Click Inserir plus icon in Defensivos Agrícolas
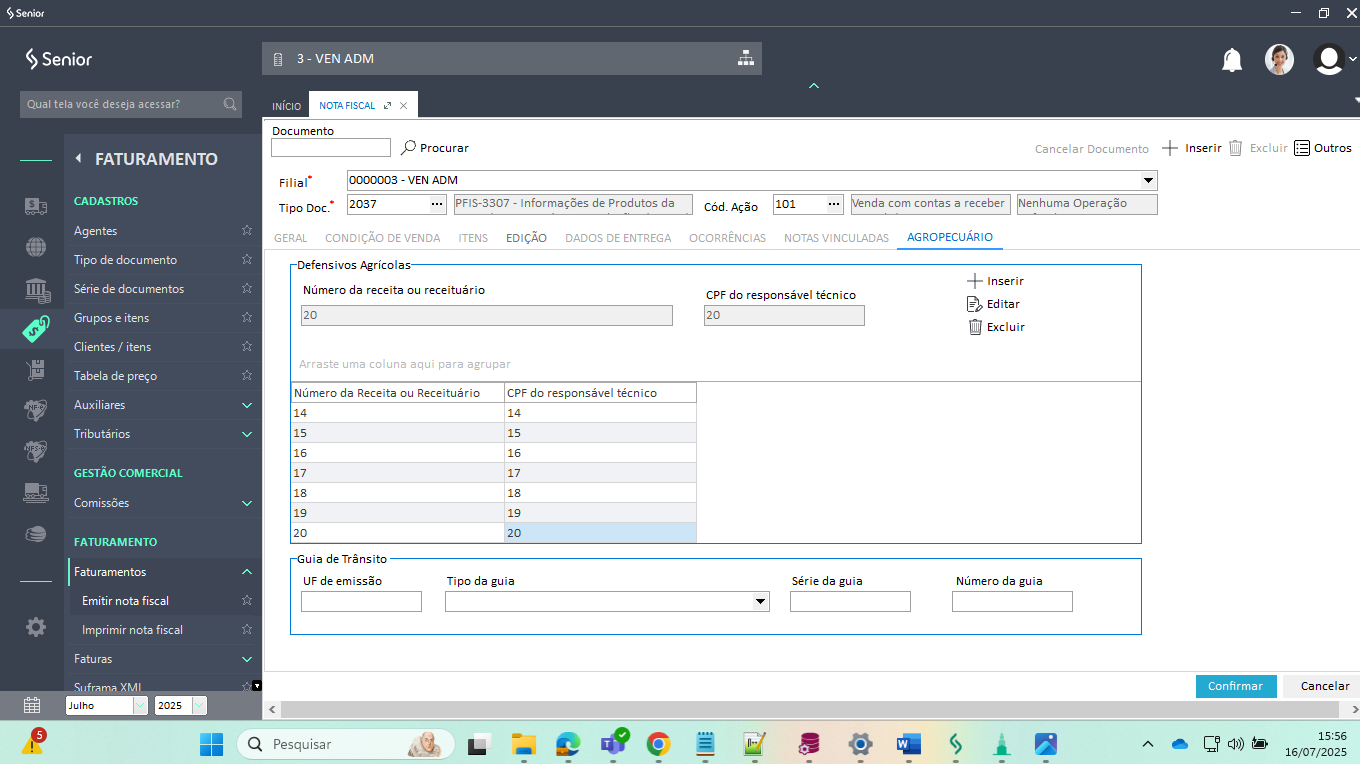The width and height of the screenshot is (1360, 764). pos(975,281)
